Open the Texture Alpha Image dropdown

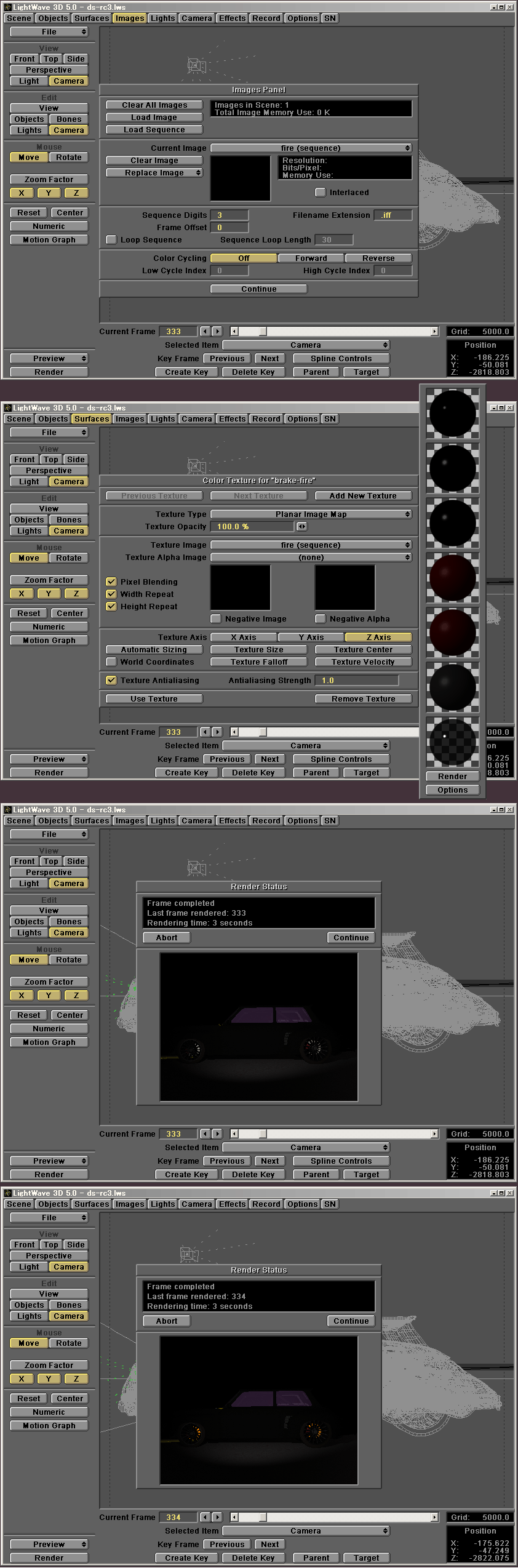click(311, 558)
